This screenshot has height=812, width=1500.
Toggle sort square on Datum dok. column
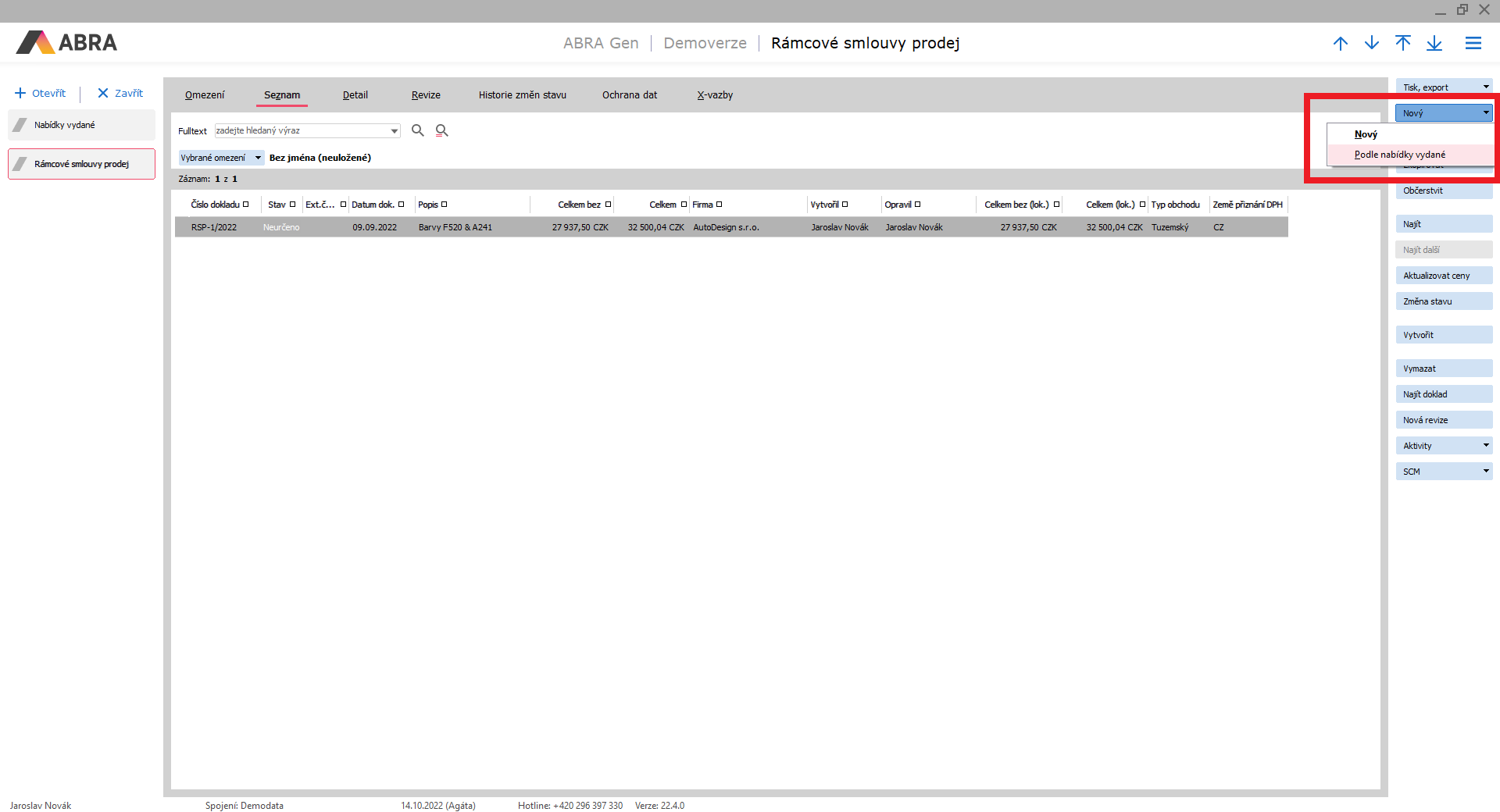[402, 205]
